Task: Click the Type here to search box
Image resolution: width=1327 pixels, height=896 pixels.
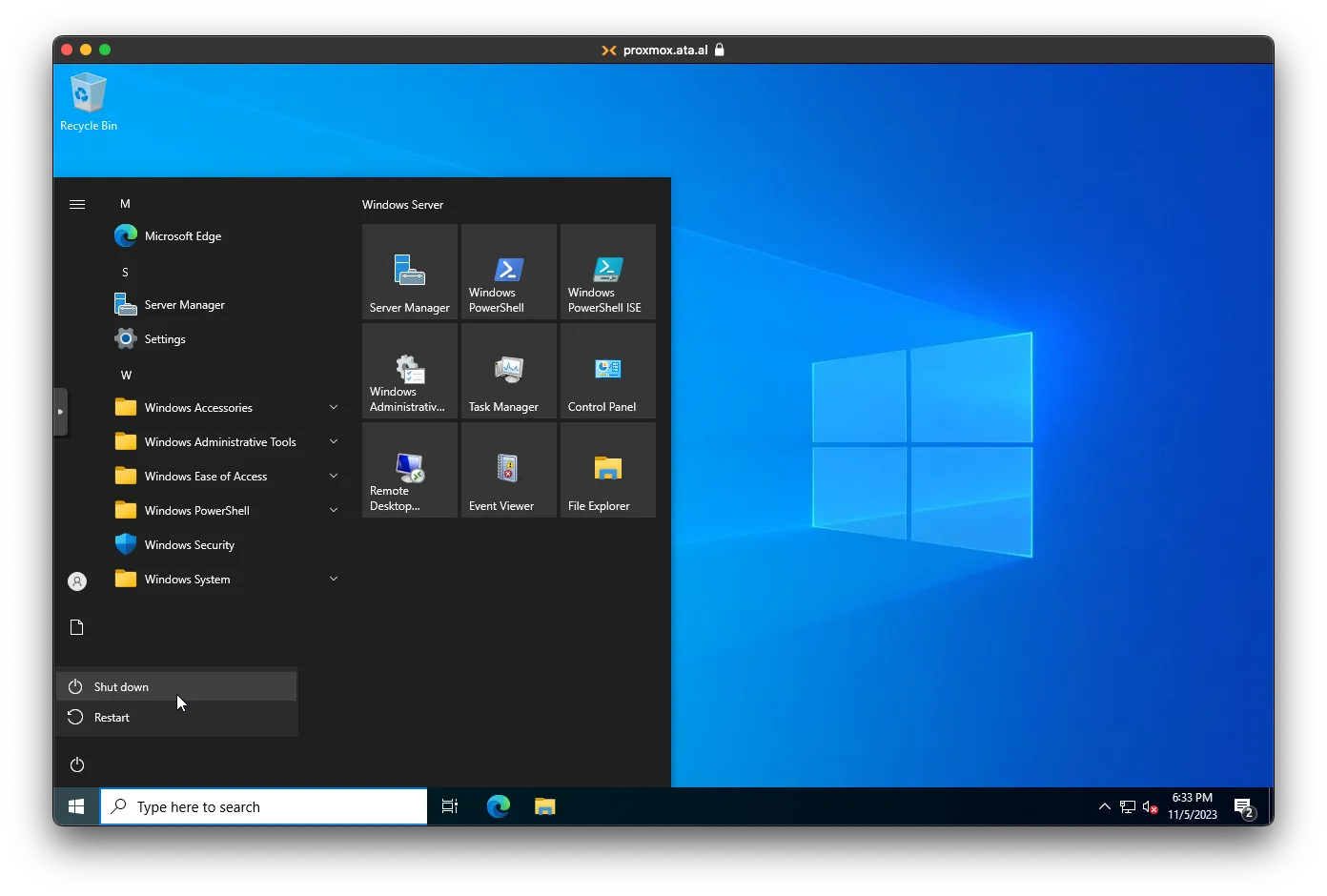Action: pos(264,807)
